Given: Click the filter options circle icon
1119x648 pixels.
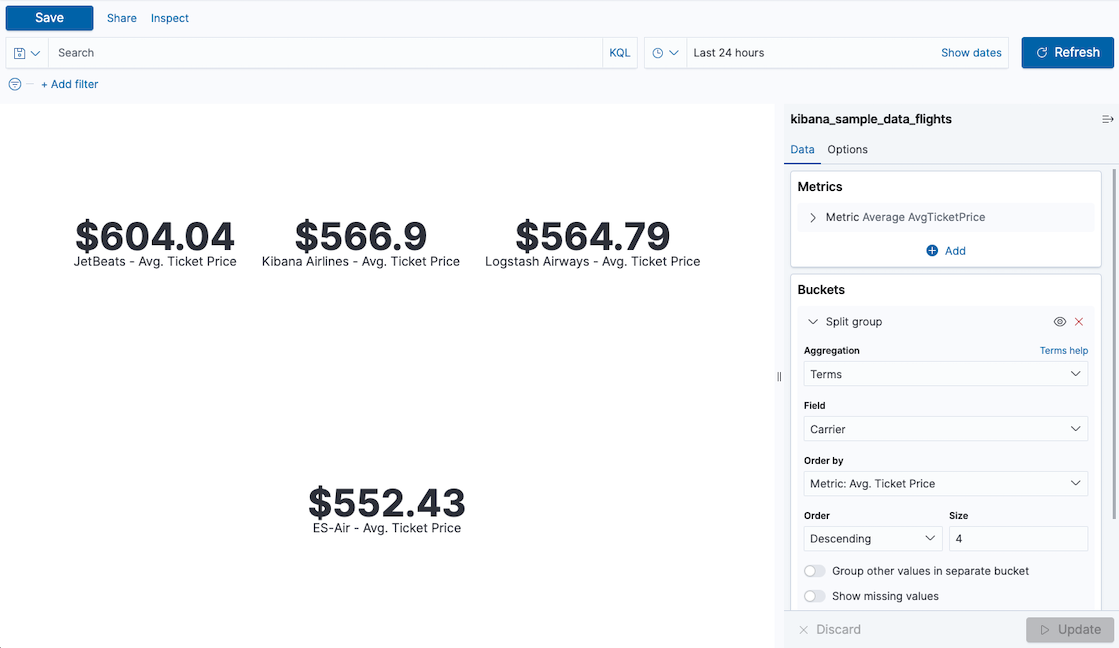Looking at the screenshot, I should click(15, 84).
